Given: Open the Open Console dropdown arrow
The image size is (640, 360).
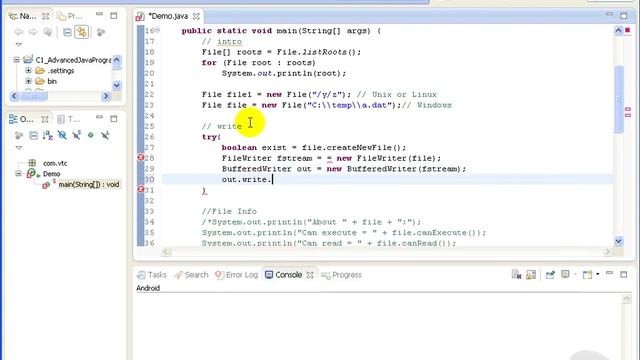Looking at the screenshot, I should [x=598, y=274].
